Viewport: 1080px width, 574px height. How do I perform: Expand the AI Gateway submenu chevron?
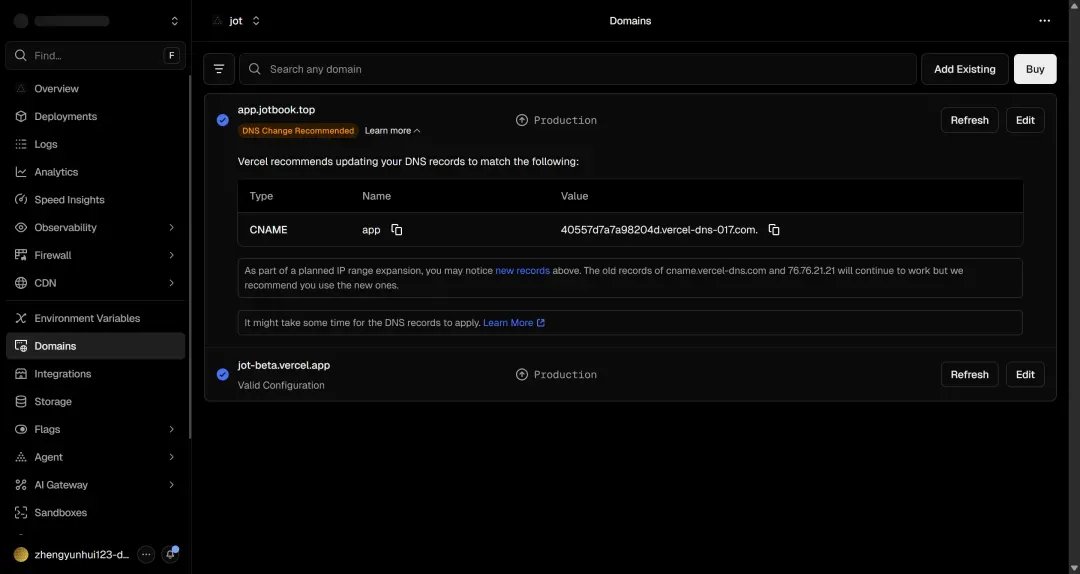coord(172,485)
